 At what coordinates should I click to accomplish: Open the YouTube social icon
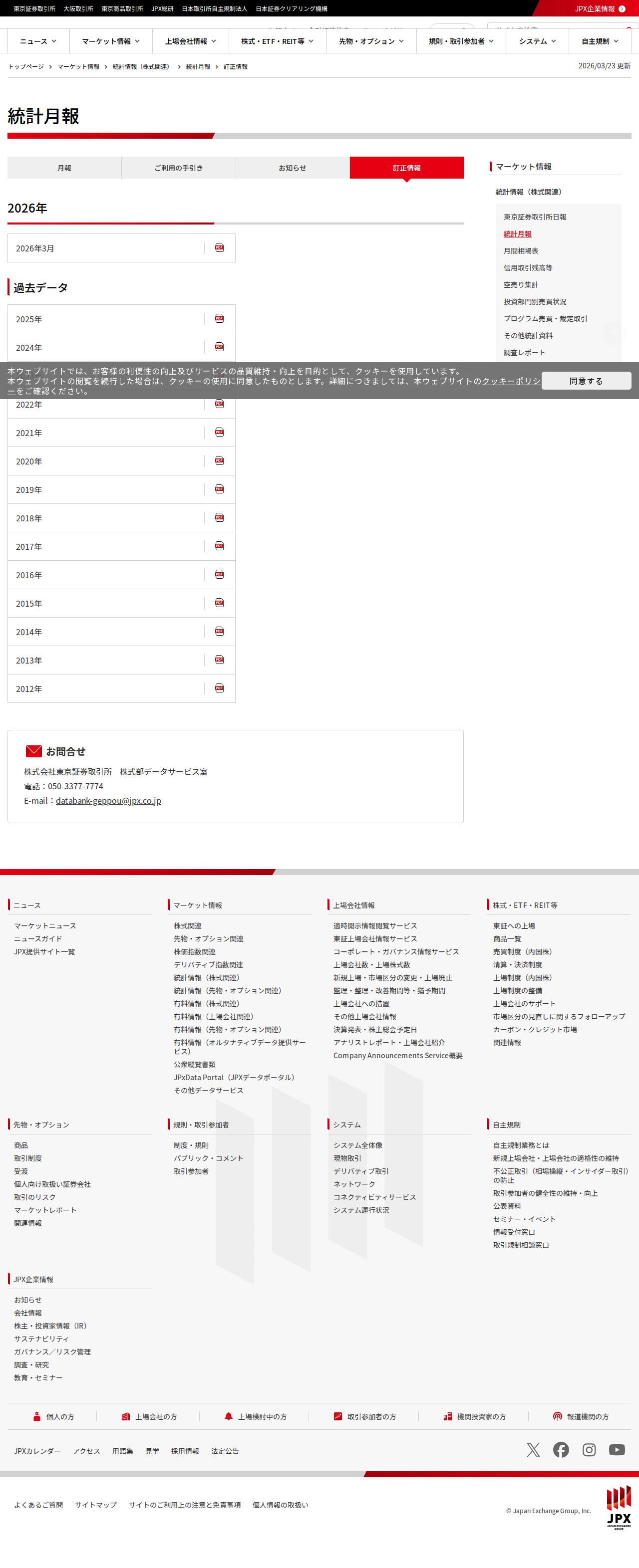tap(617, 1450)
